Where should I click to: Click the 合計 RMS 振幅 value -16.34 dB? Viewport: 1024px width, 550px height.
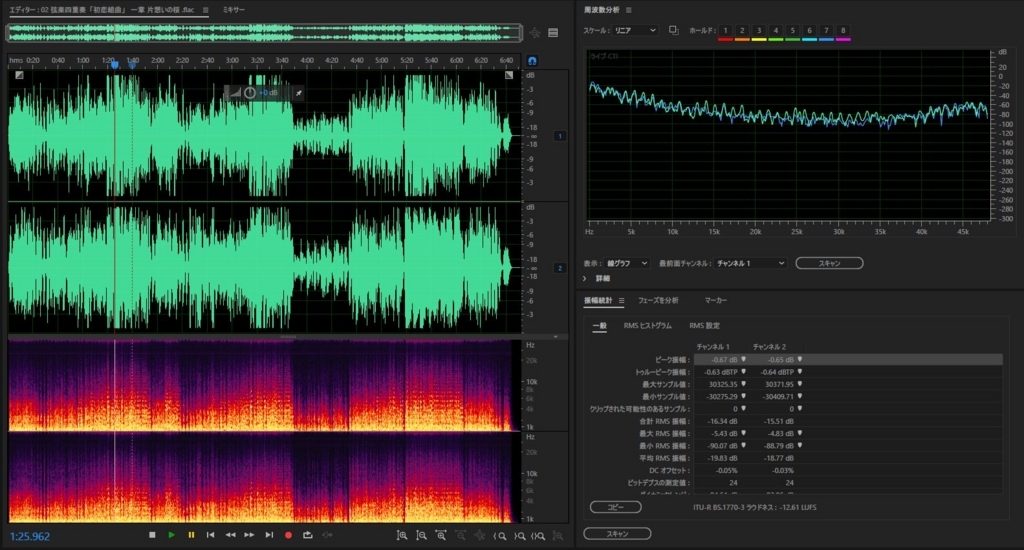tap(724, 421)
